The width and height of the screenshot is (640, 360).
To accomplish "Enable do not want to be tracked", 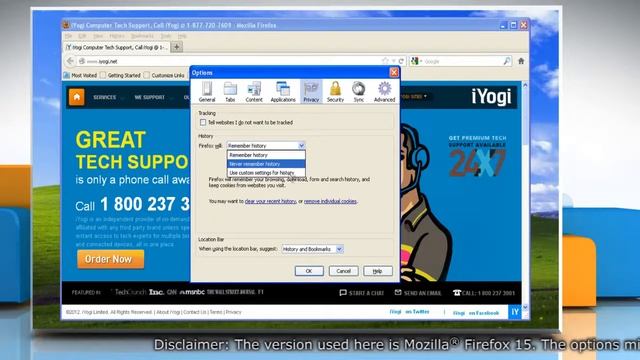I will click(203, 122).
